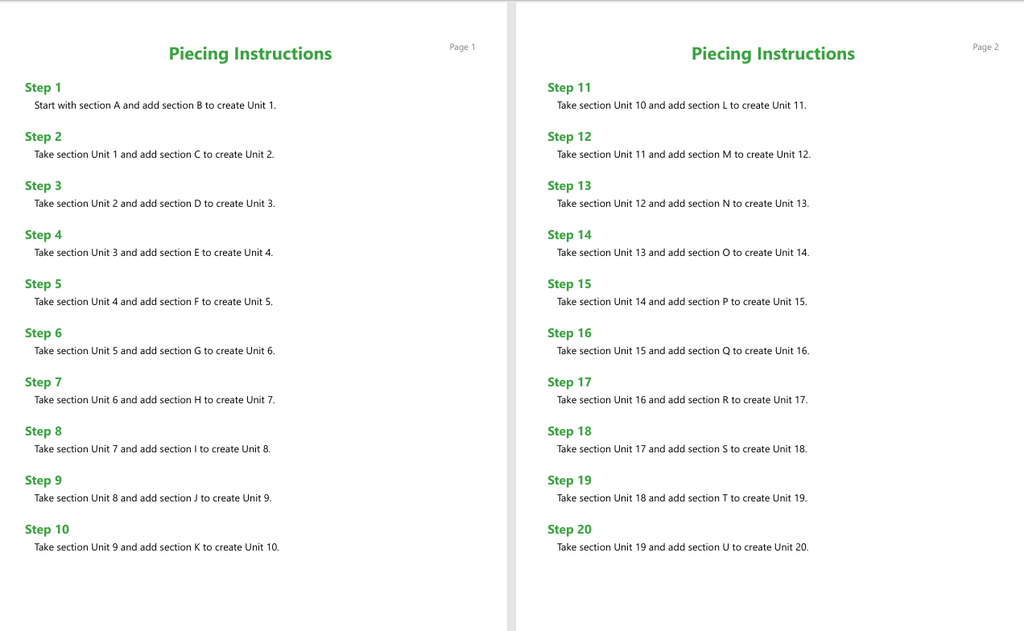Click the left page Piecing Instructions title
Image resolution: width=1024 pixels, height=631 pixels.
[250, 54]
